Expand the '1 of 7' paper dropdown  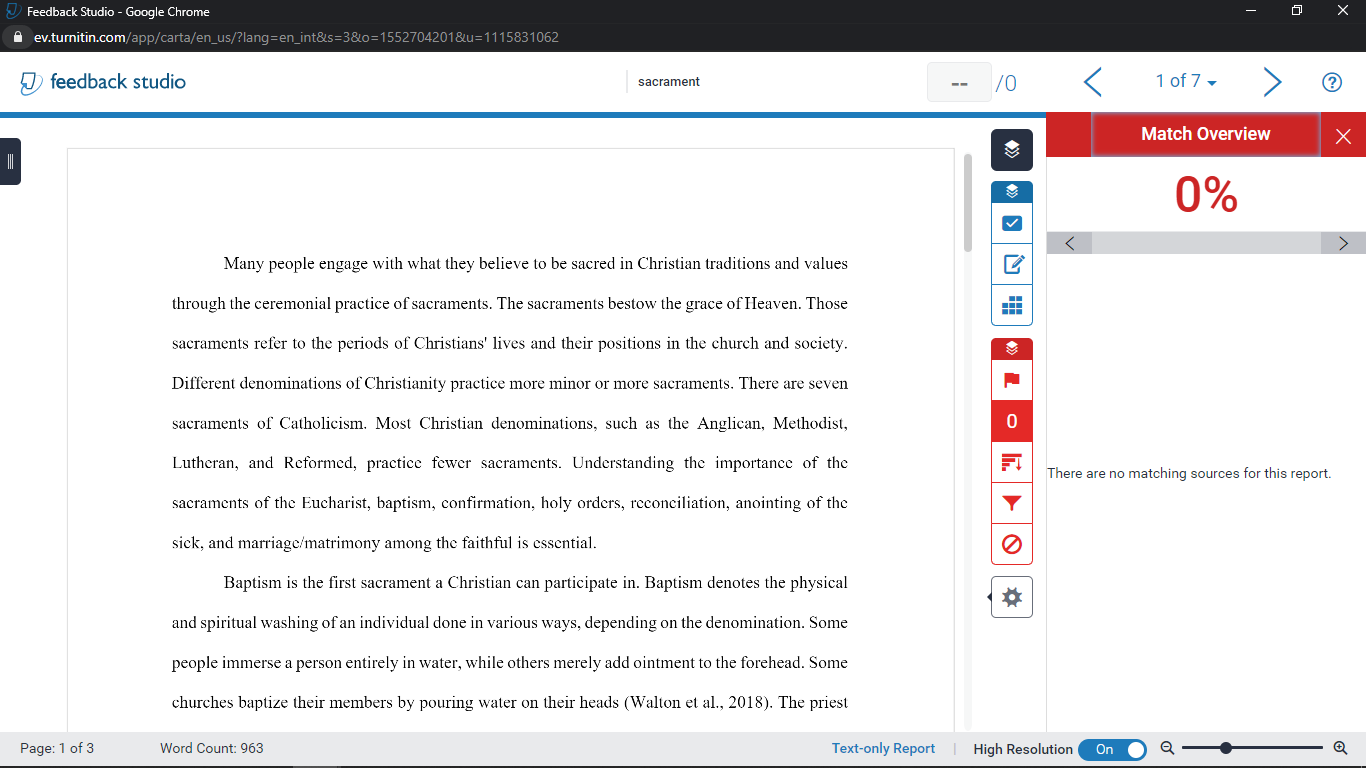[1186, 82]
